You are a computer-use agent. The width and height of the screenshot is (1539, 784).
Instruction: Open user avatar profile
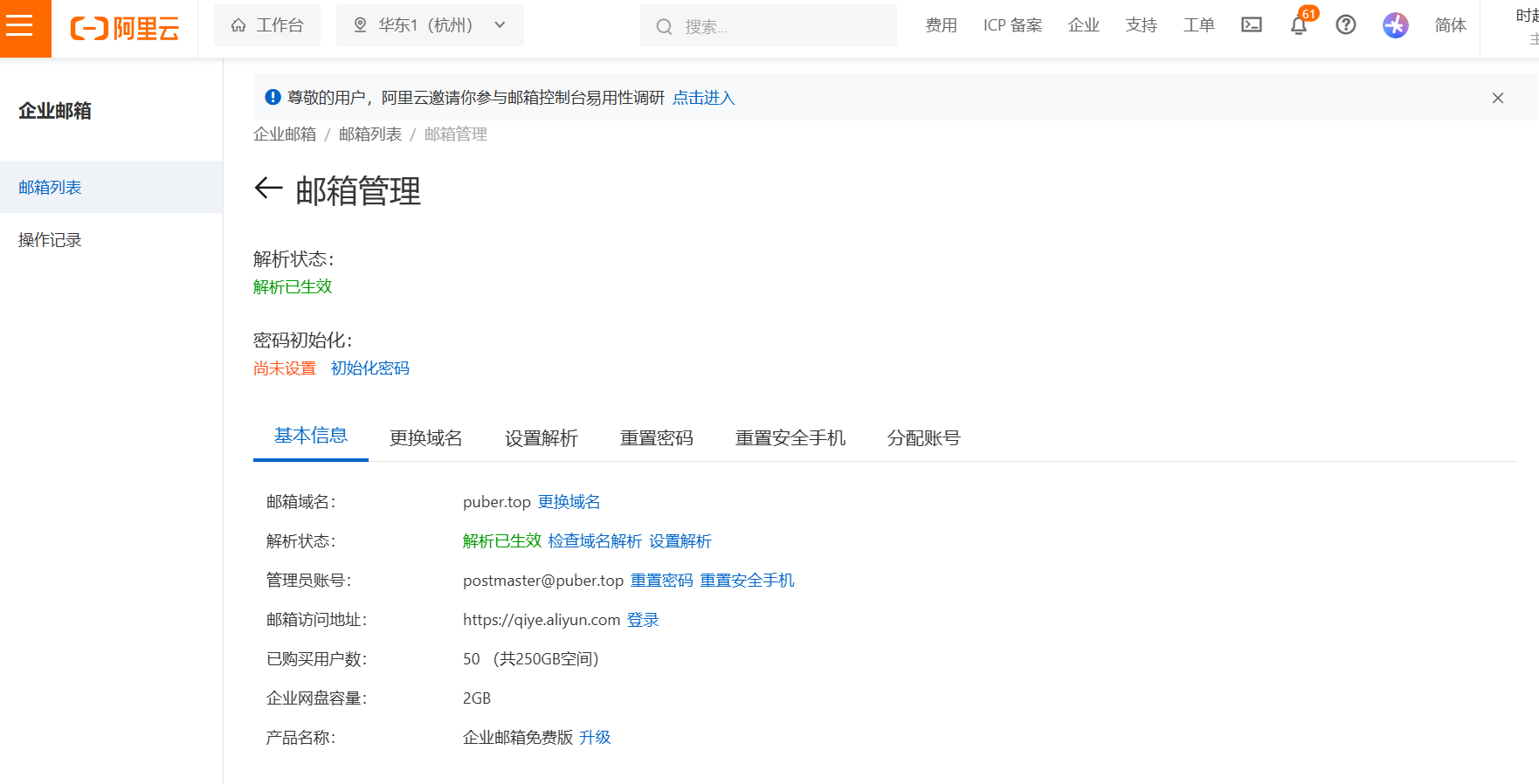click(x=1396, y=24)
